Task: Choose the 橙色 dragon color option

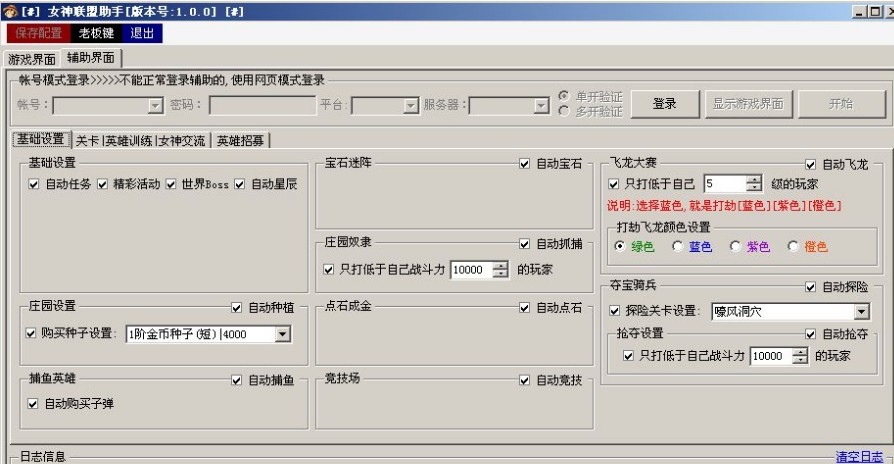Action: 794,246
